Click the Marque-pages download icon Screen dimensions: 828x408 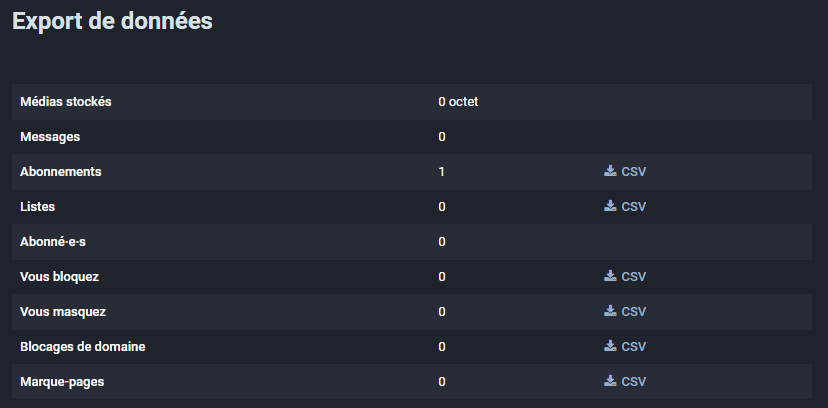pos(610,381)
